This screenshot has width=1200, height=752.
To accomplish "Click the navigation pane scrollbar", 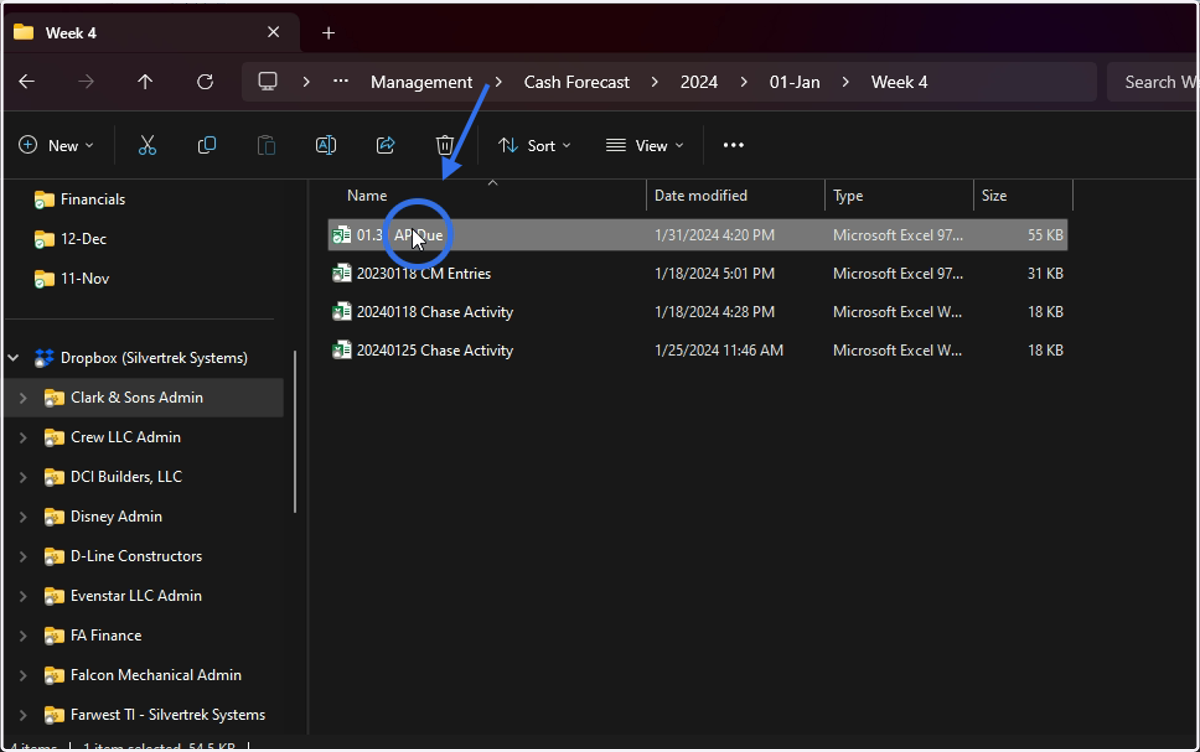I will coord(295,431).
